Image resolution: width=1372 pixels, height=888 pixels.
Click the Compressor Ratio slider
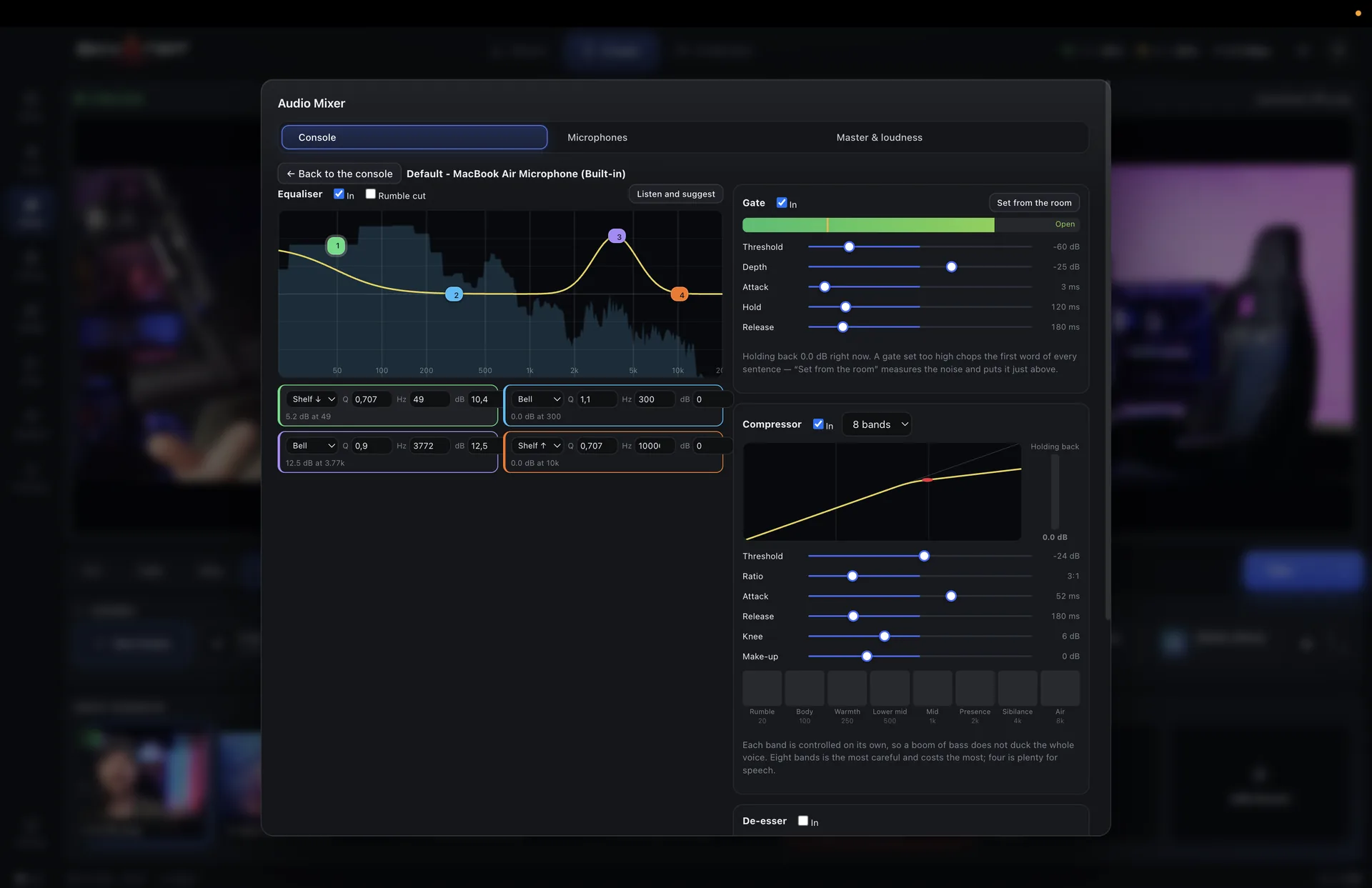pos(920,576)
